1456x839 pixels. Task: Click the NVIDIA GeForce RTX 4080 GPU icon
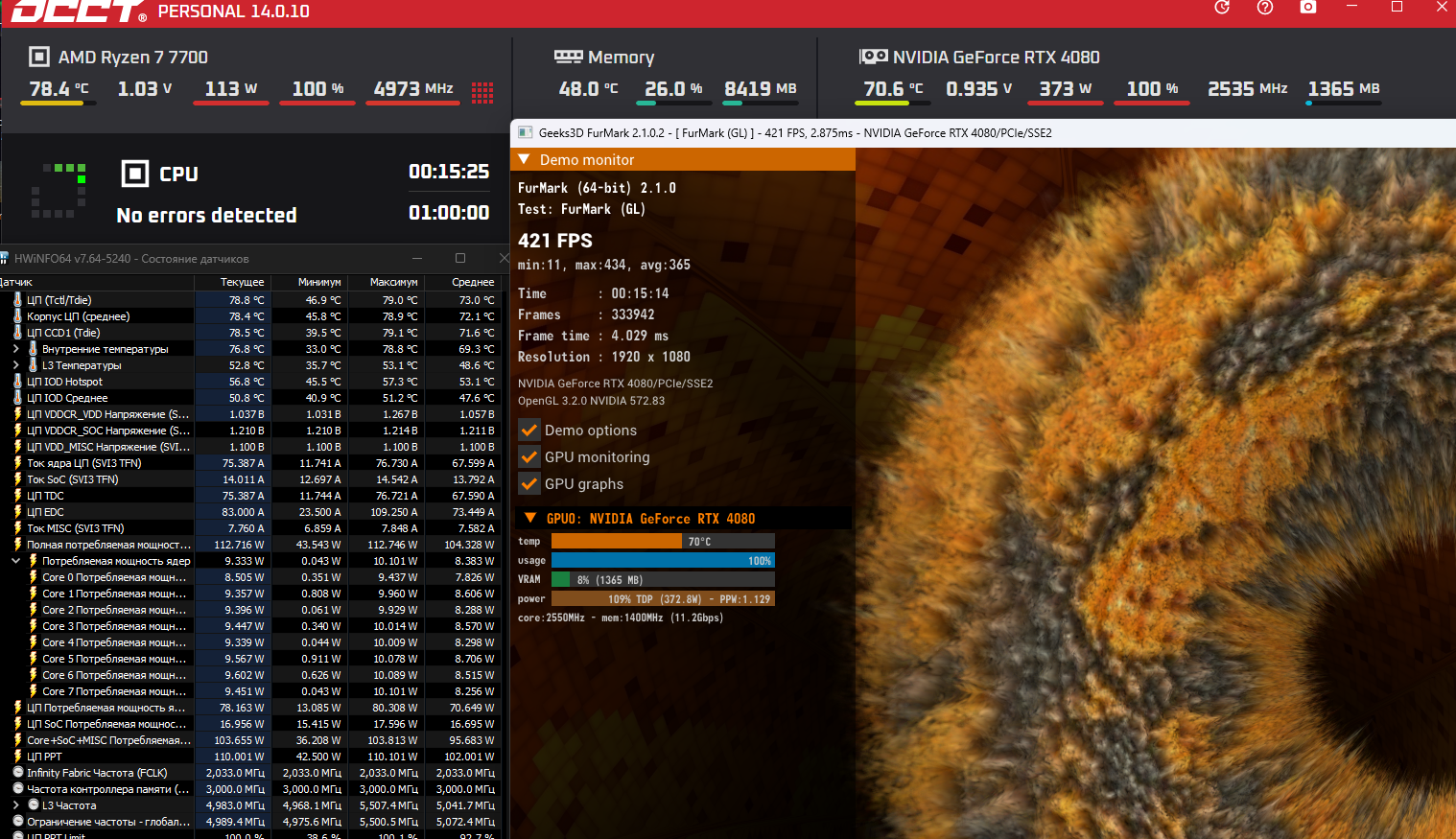click(873, 57)
